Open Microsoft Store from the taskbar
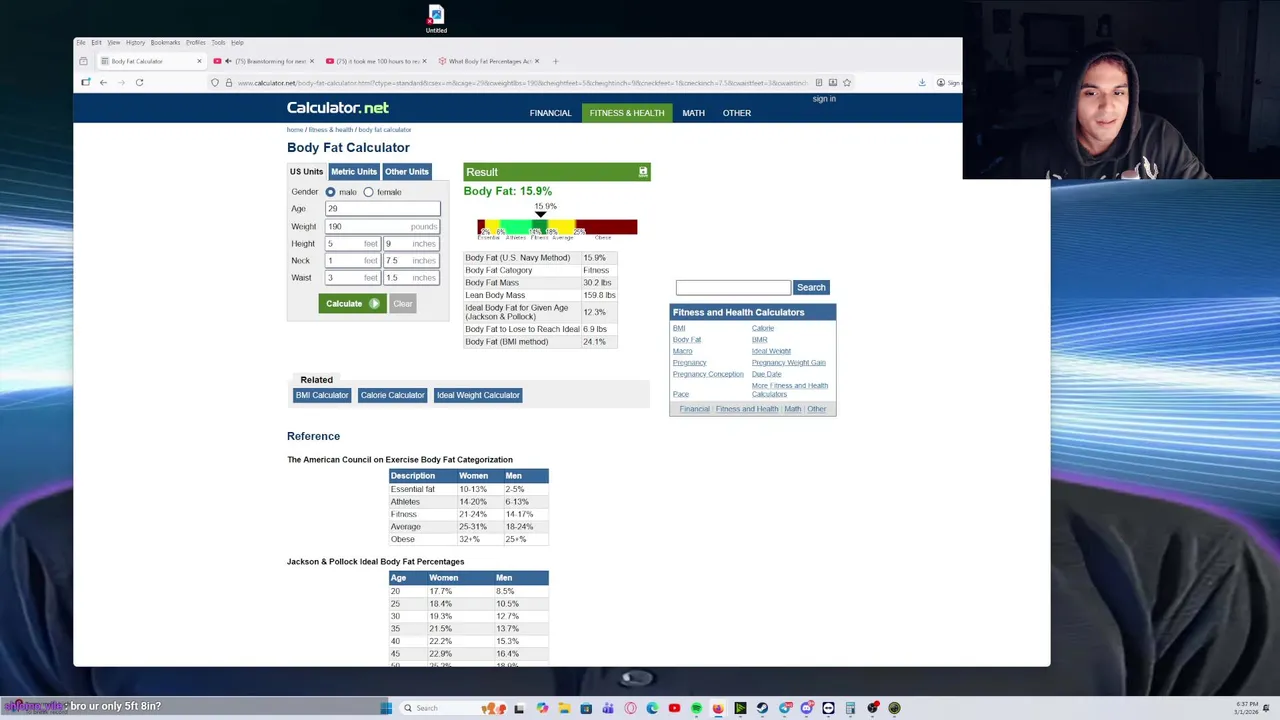Screen dimensions: 1280x720 (x=586, y=708)
